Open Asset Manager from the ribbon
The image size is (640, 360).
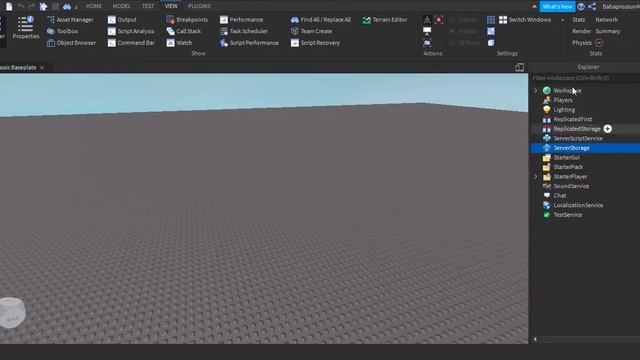click(x=70, y=20)
